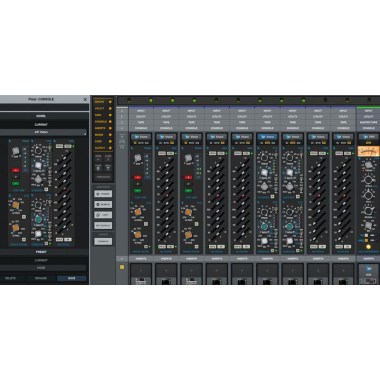Close the Console panel with the X
Screen dimensions: 380x380
(85, 99)
